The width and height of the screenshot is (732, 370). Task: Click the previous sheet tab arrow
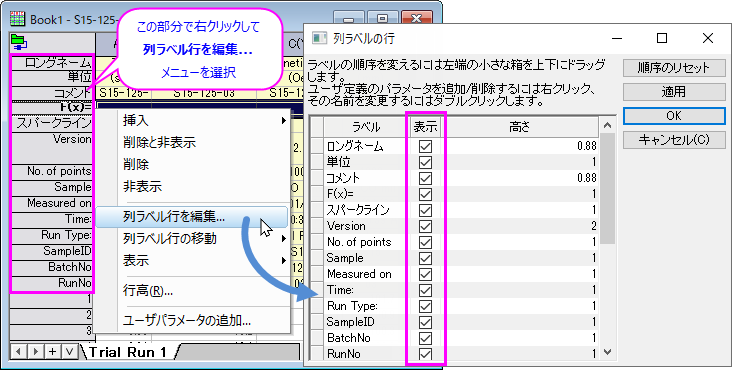click(18, 352)
